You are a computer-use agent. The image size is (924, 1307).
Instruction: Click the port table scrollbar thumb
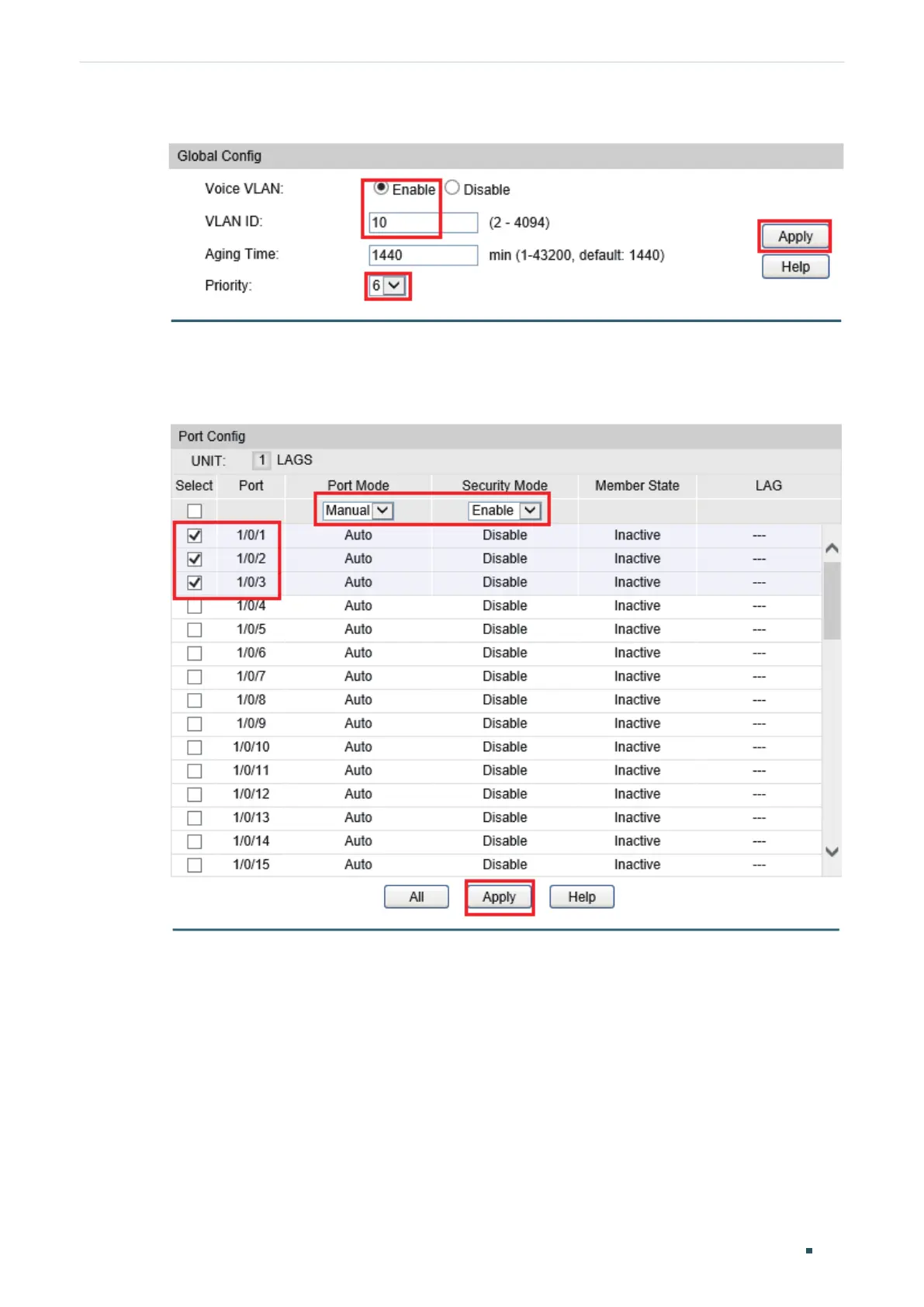832,600
